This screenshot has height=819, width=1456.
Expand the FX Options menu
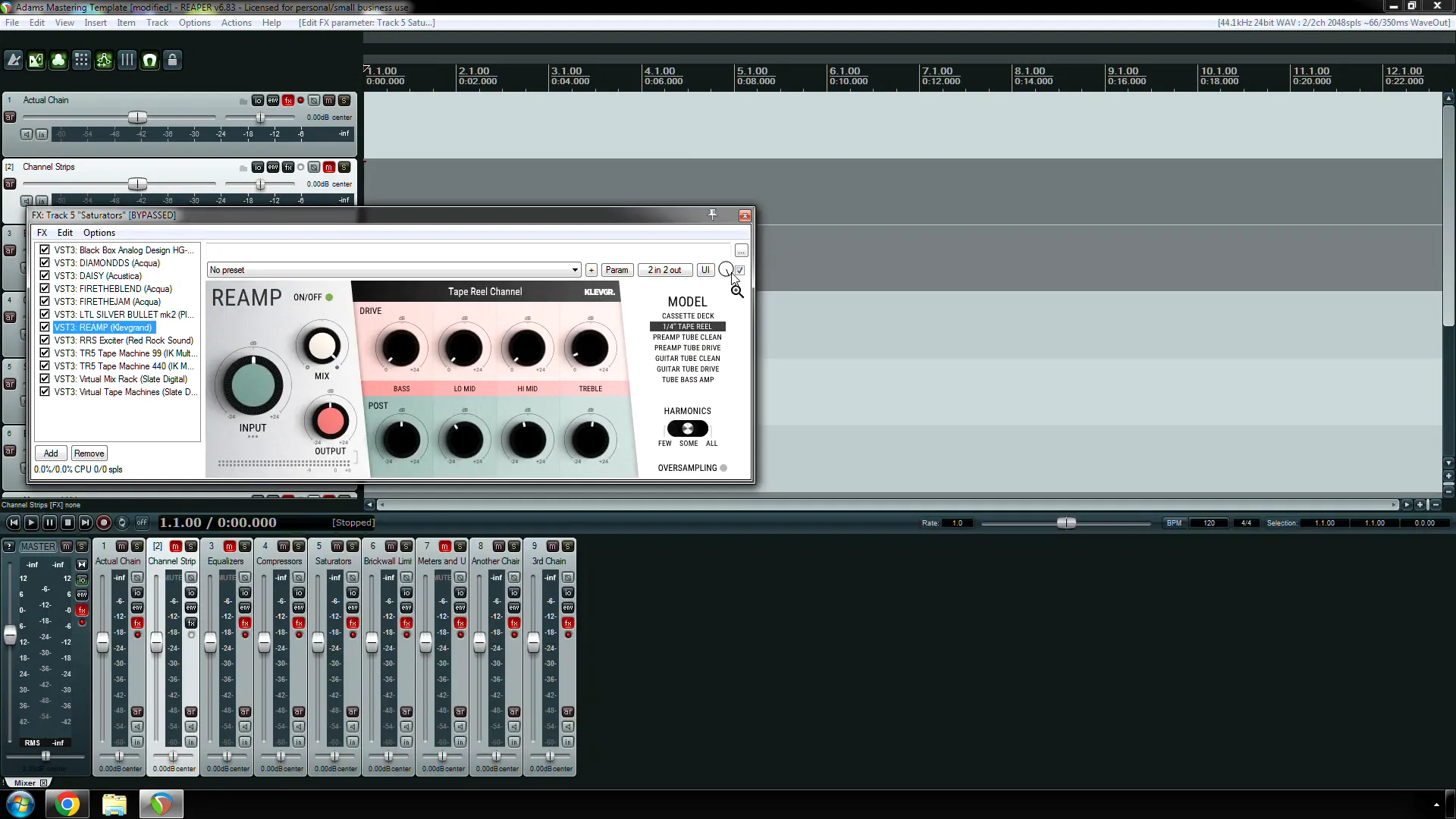pyautogui.click(x=98, y=232)
